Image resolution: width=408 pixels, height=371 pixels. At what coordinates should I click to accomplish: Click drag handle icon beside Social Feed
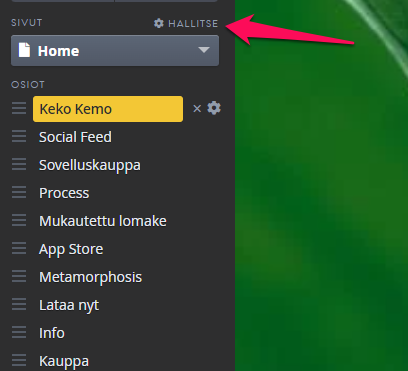pos(19,137)
